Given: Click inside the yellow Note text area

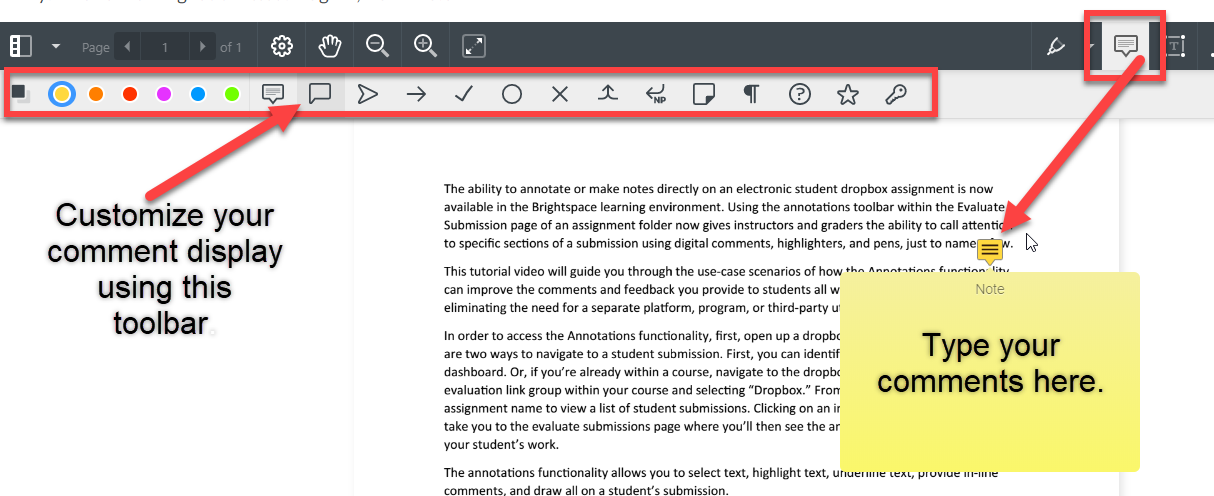Looking at the screenshot, I should [989, 380].
